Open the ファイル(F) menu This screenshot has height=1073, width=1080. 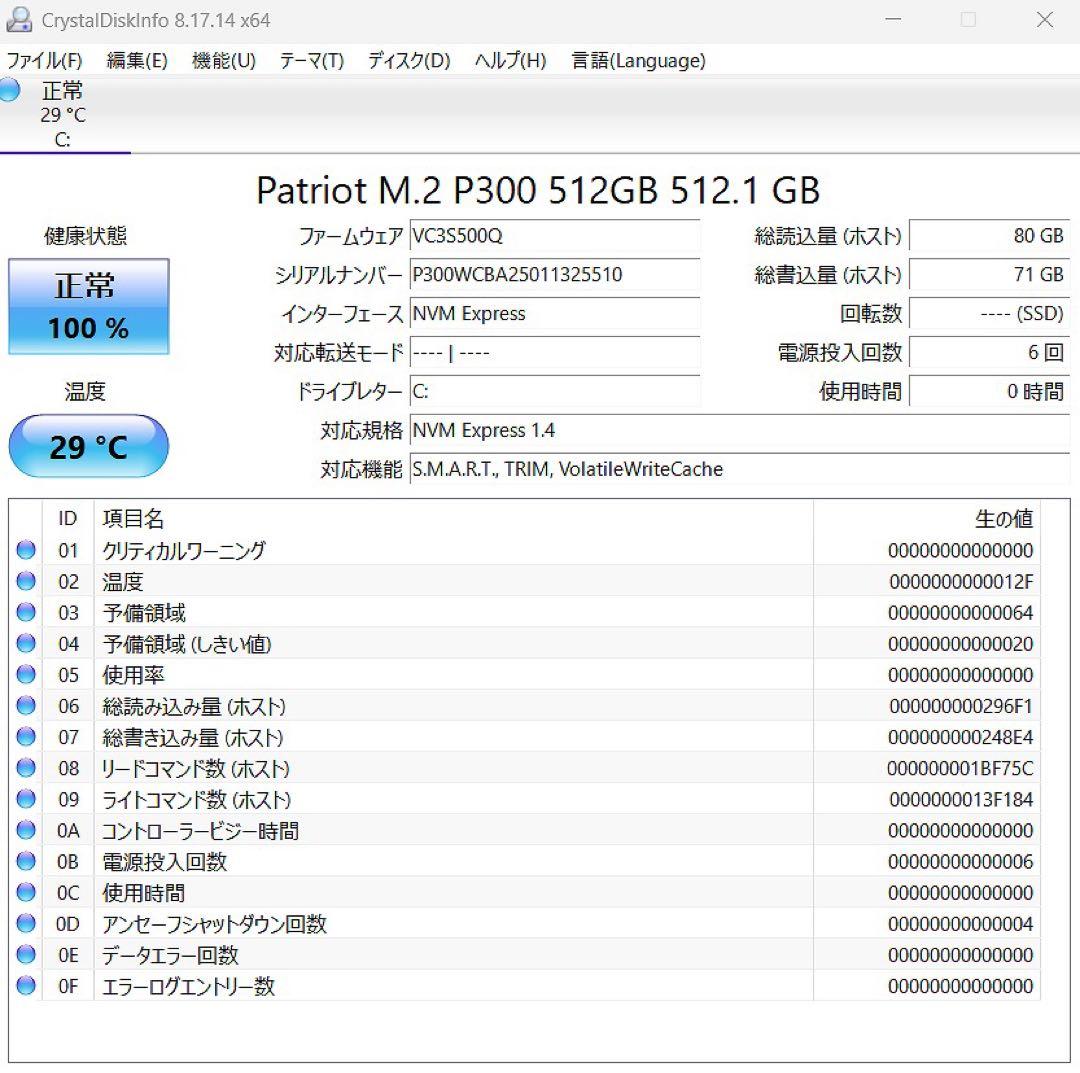pyautogui.click(x=42, y=61)
